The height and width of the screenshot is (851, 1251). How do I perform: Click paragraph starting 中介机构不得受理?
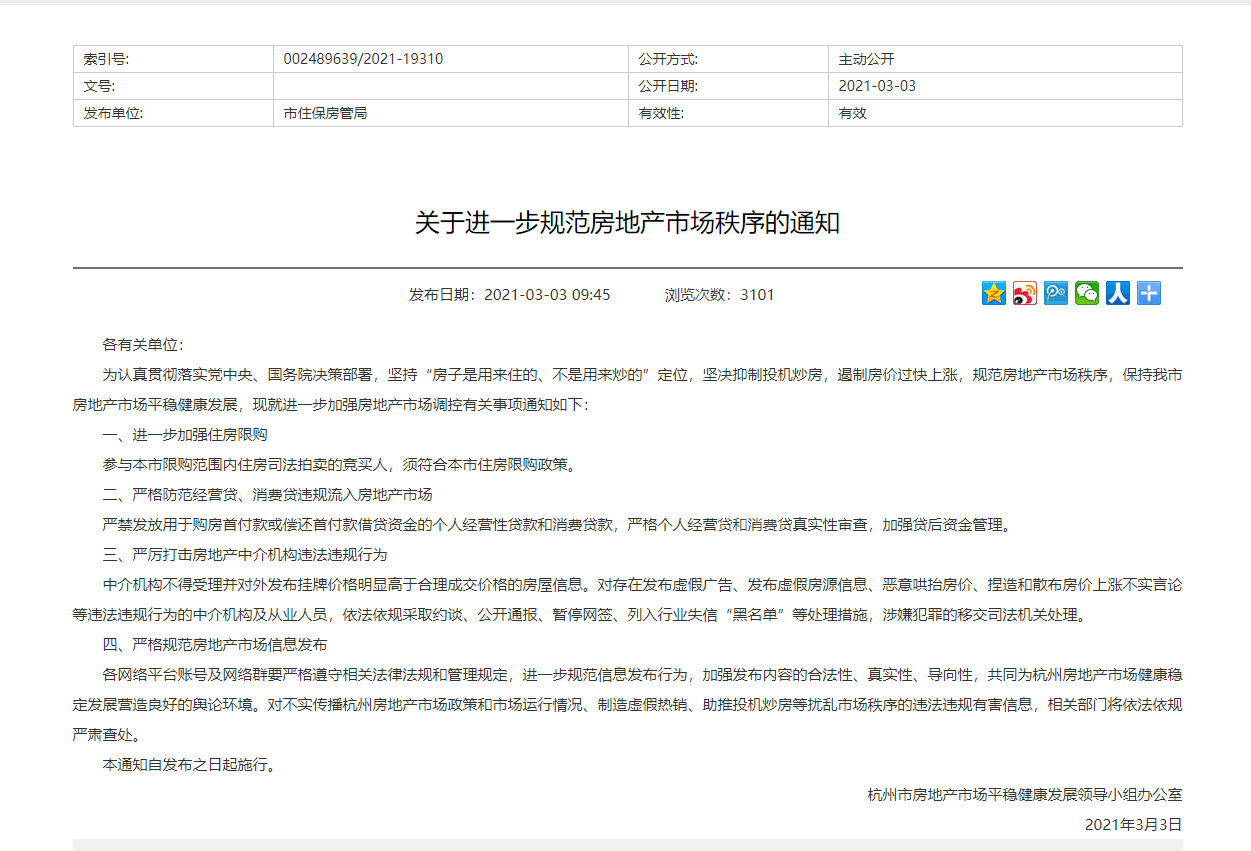(x=627, y=599)
